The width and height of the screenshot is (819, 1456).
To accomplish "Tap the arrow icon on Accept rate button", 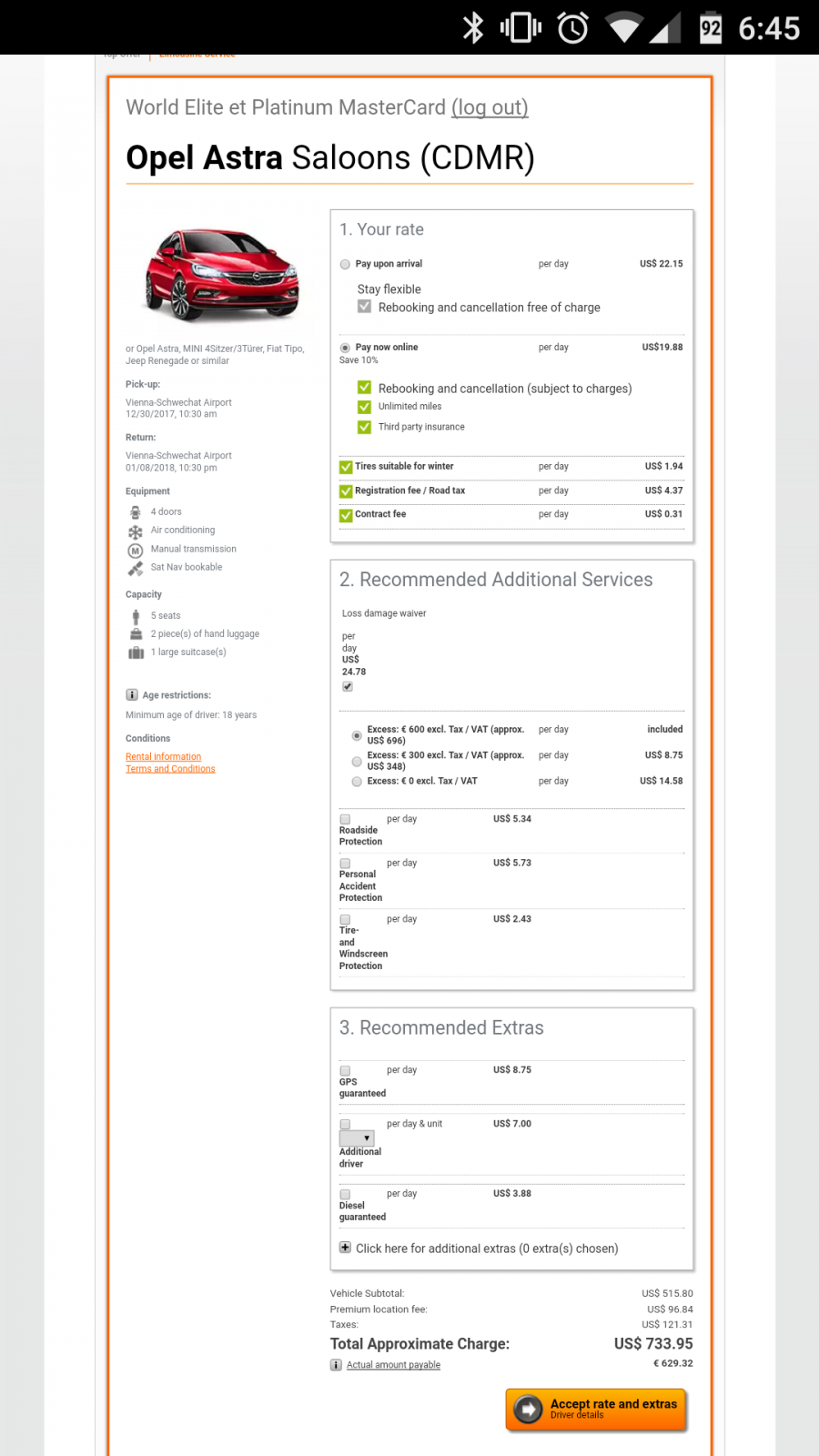I will coord(528,1410).
